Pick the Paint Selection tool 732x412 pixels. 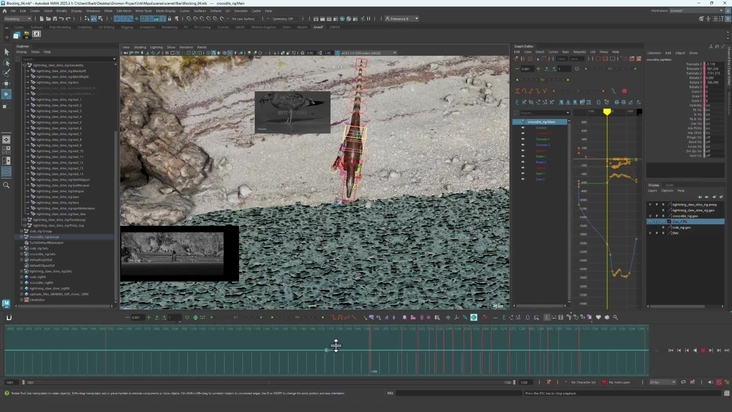pos(6,73)
